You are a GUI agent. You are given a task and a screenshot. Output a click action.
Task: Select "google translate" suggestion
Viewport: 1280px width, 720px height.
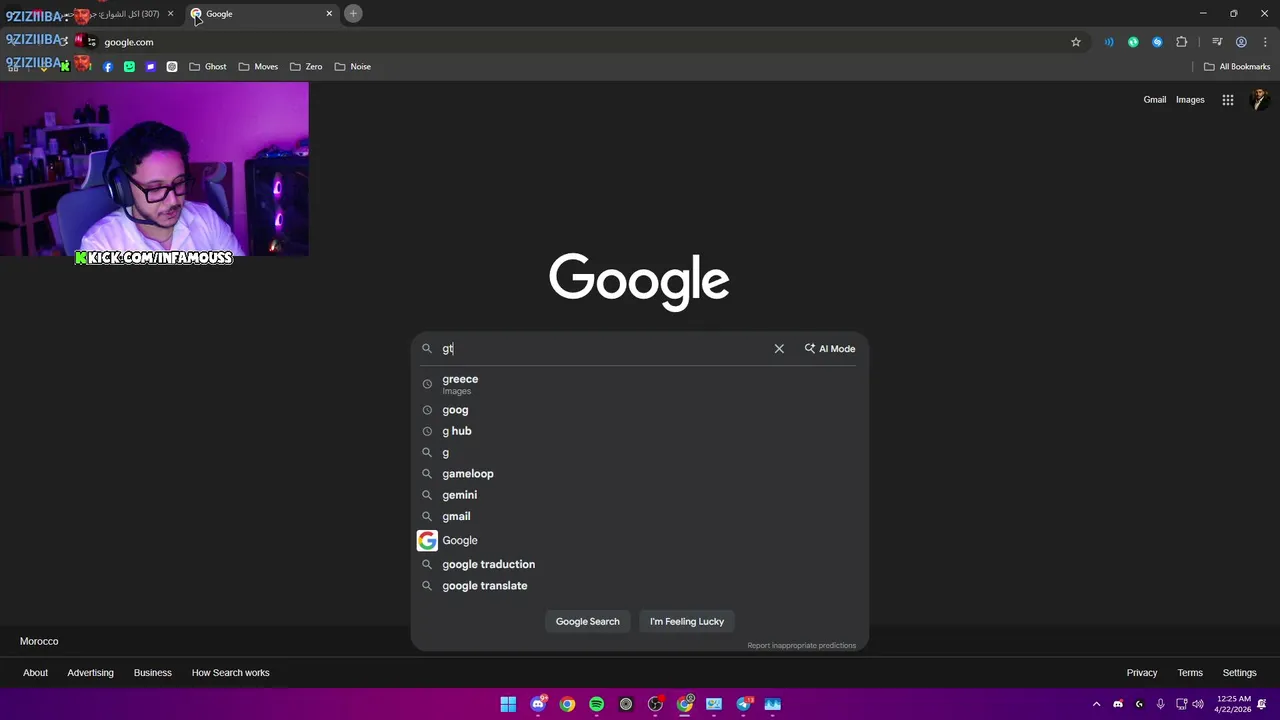coord(639,586)
